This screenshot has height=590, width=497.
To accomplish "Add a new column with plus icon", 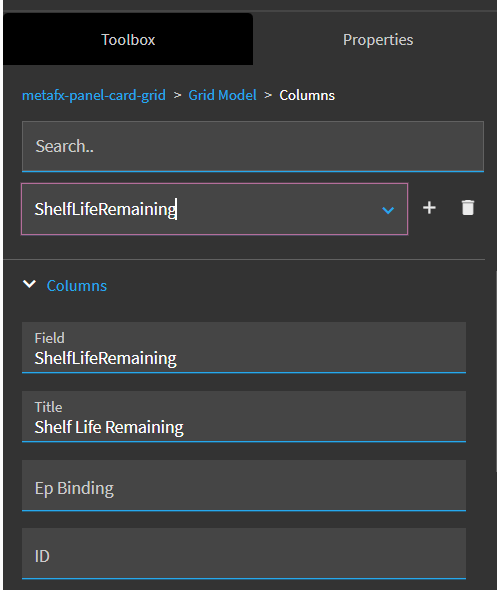I will pos(429,208).
